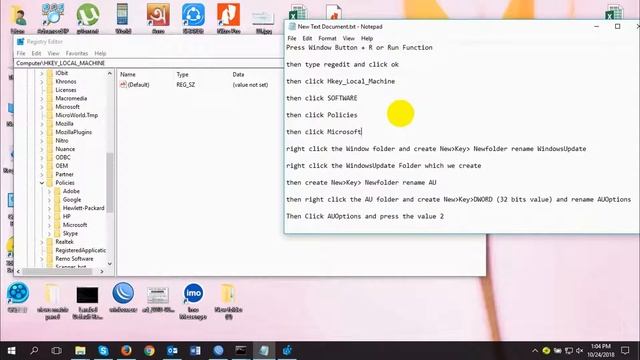Screen dimensions: 640x360
Task: Open Notepad Format menu
Action: point(327,38)
